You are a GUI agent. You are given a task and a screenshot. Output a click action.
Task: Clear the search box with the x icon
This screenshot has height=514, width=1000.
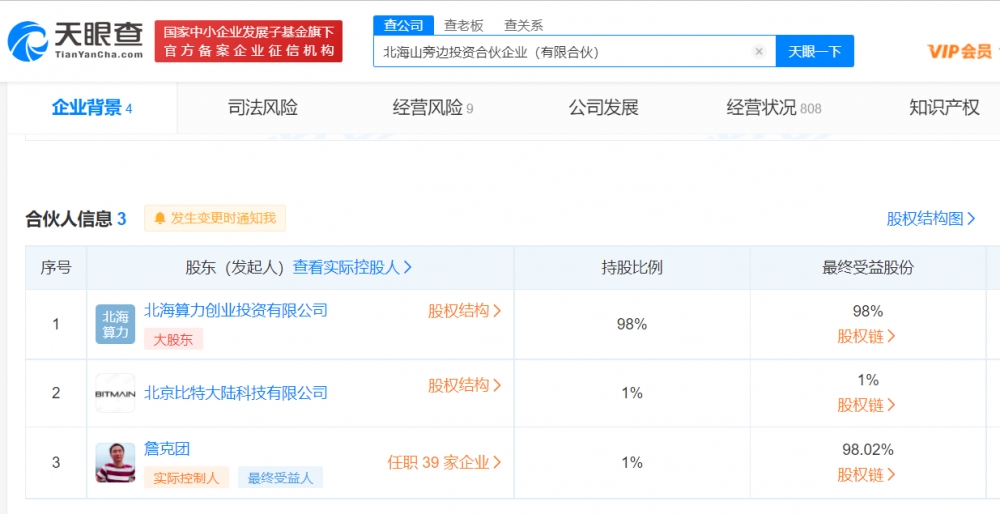point(758,52)
